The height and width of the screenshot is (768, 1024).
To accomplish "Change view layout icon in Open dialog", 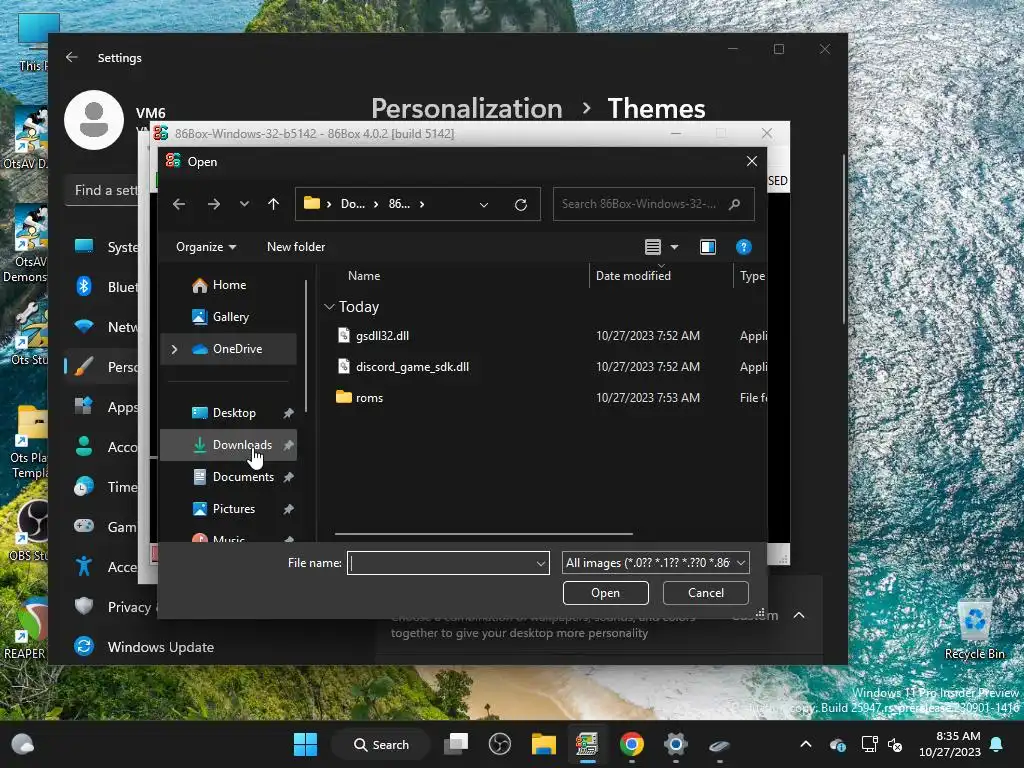I will [x=652, y=247].
